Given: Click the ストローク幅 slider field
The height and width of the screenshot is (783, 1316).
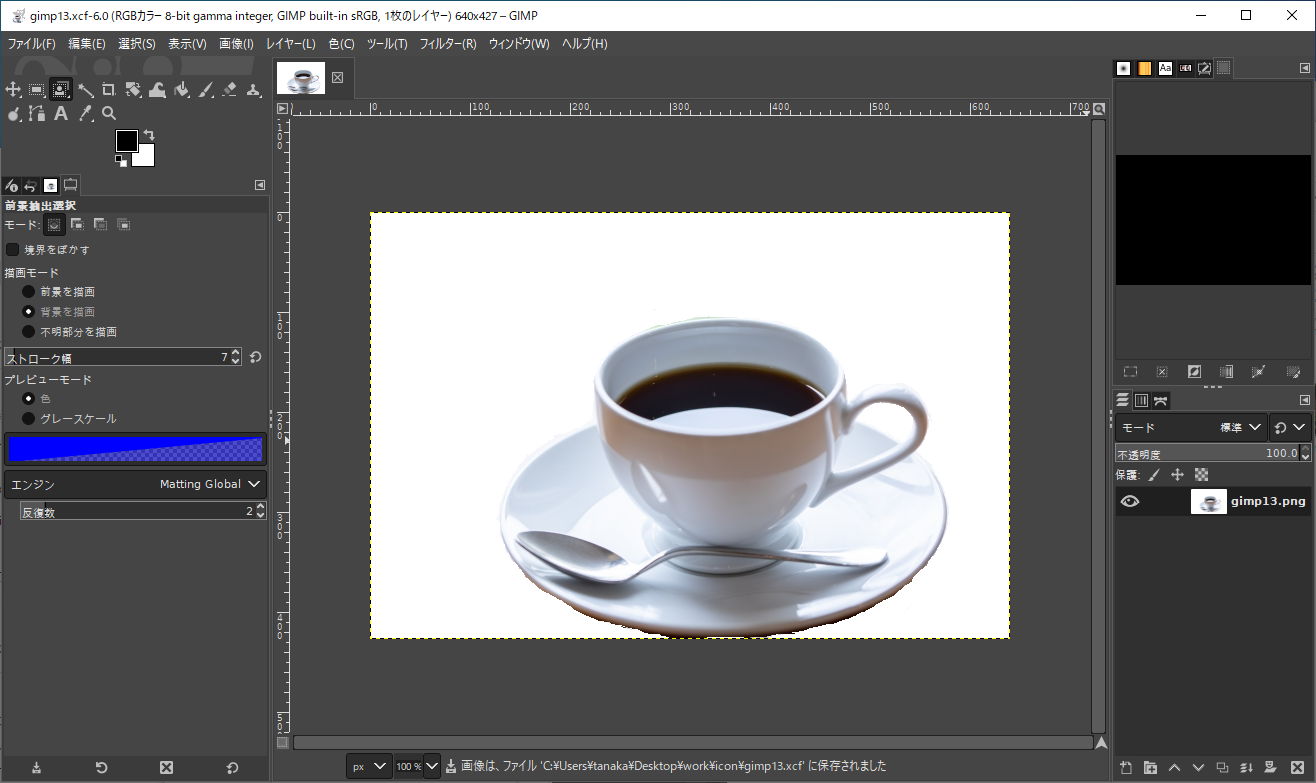Looking at the screenshot, I should click(115, 357).
